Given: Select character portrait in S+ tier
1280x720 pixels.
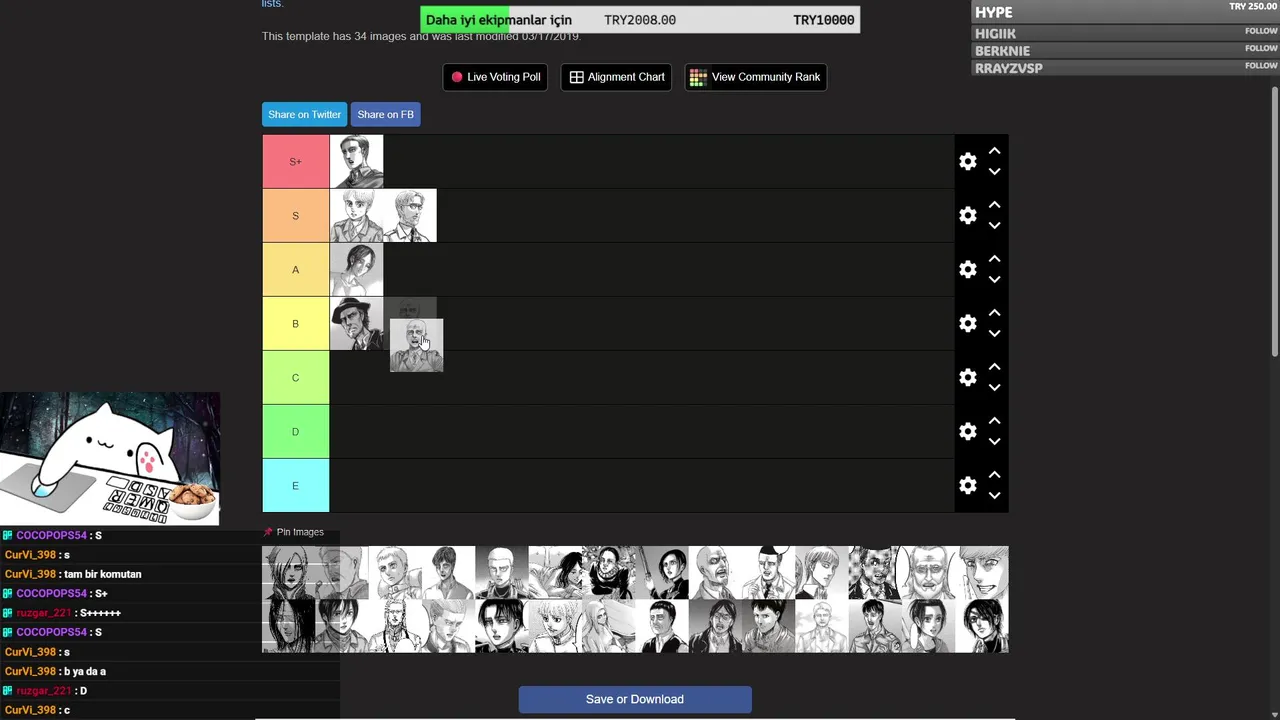Looking at the screenshot, I should (356, 161).
